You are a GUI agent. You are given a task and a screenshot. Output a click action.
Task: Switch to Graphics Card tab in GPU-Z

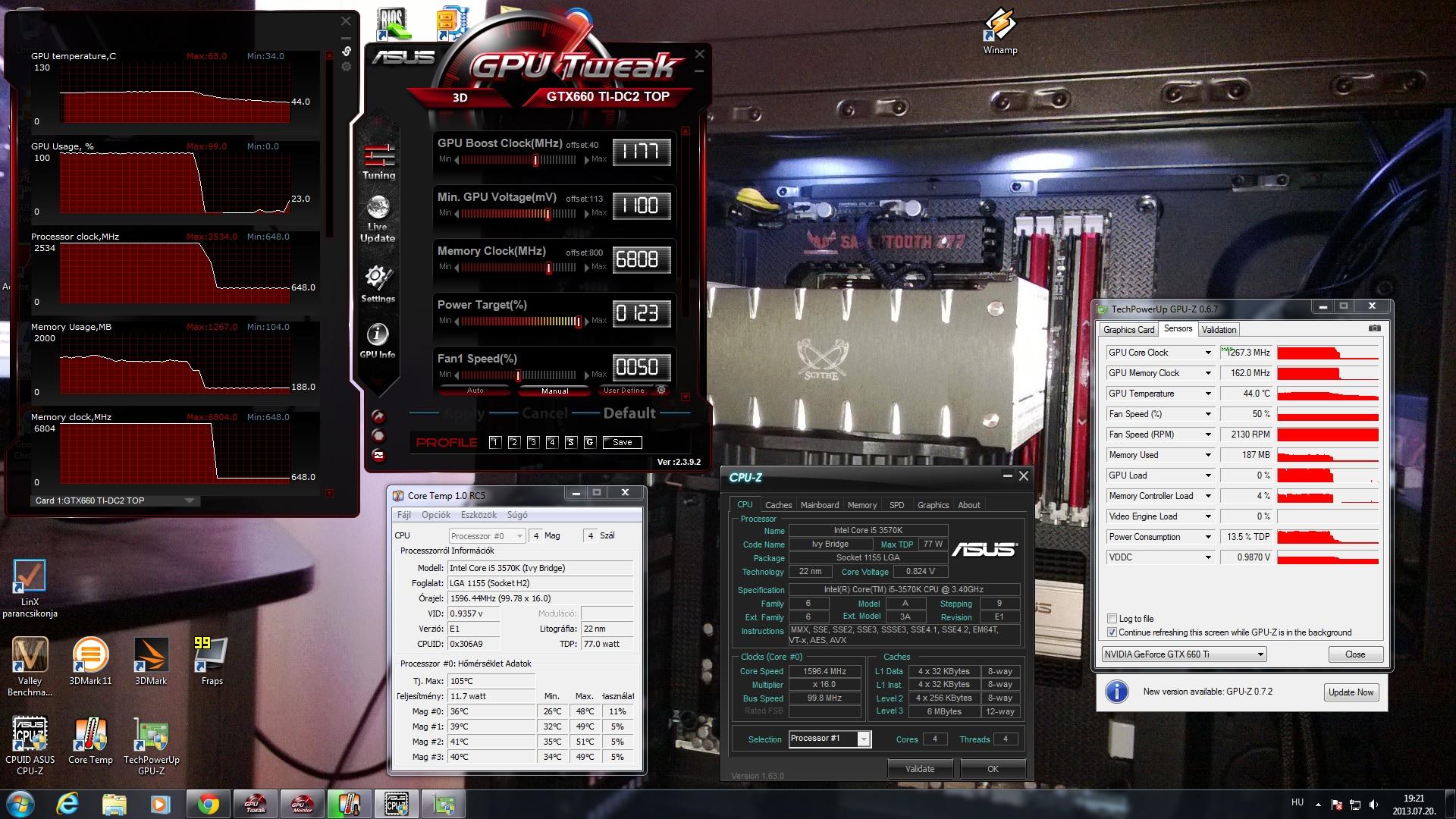1128,330
